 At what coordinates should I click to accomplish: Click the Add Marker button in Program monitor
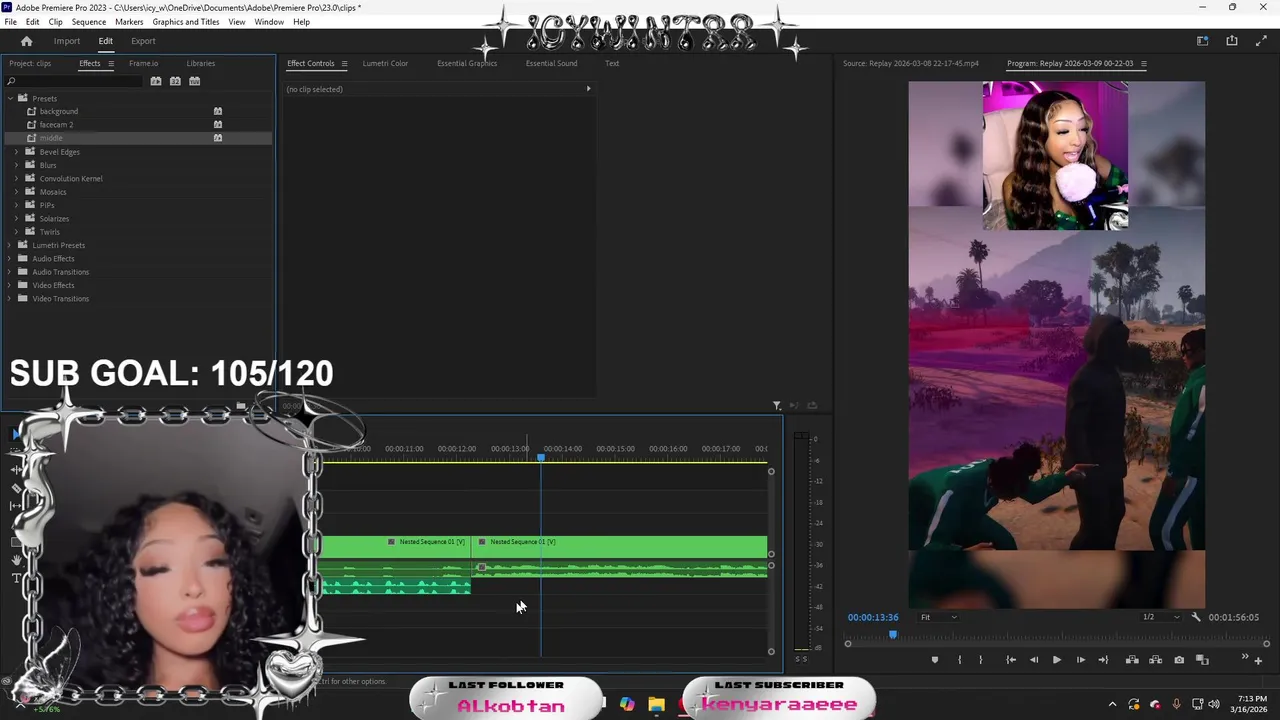pos(935,660)
